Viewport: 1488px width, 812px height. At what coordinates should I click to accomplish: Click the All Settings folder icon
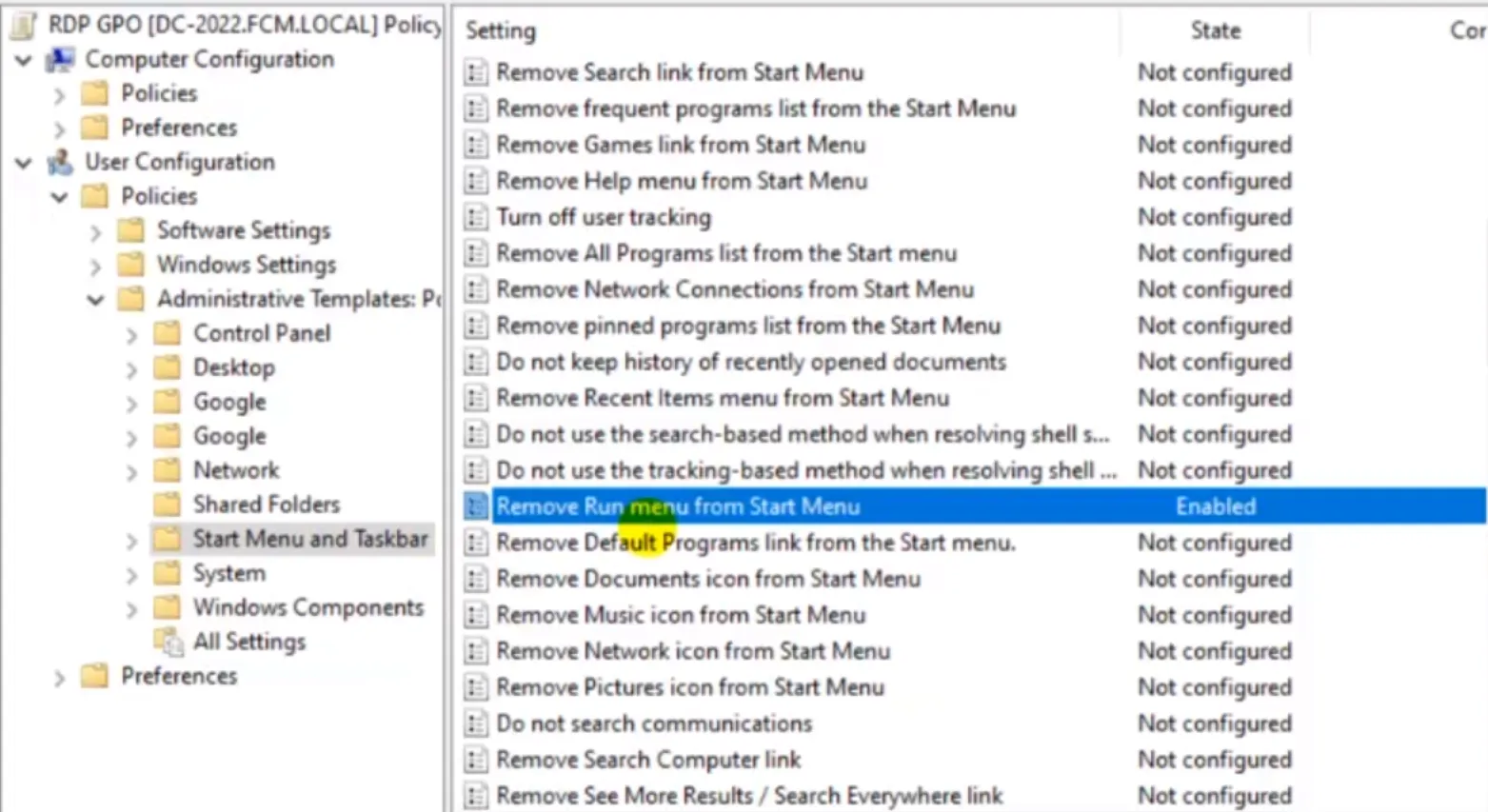tap(169, 642)
